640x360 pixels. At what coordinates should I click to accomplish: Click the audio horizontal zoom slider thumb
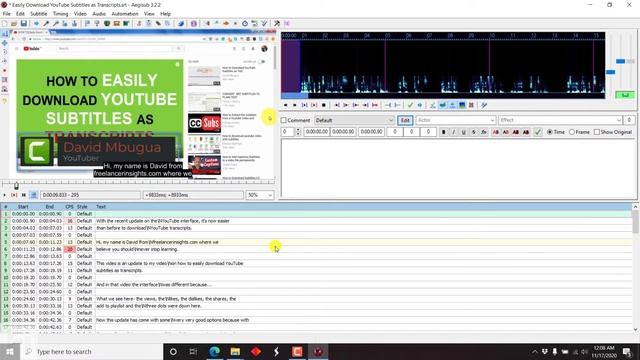[x=611, y=72]
